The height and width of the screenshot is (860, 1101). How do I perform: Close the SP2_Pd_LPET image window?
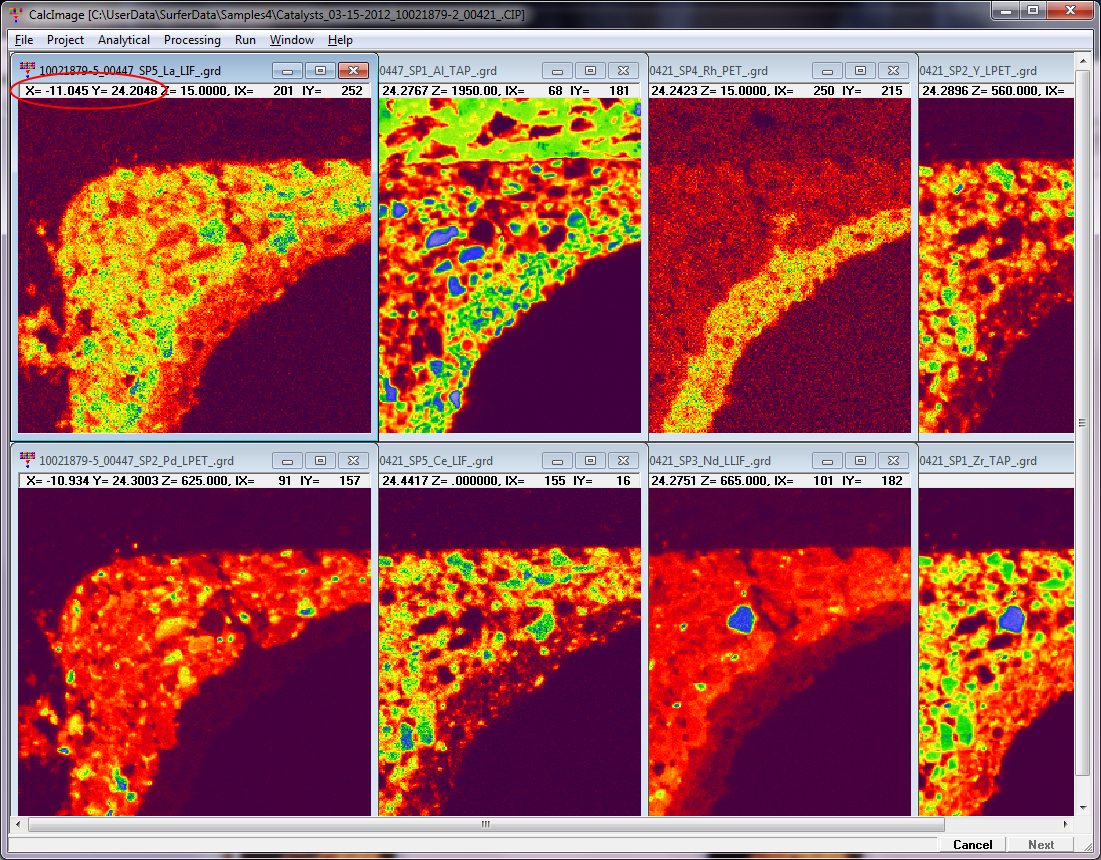pos(353,461)
